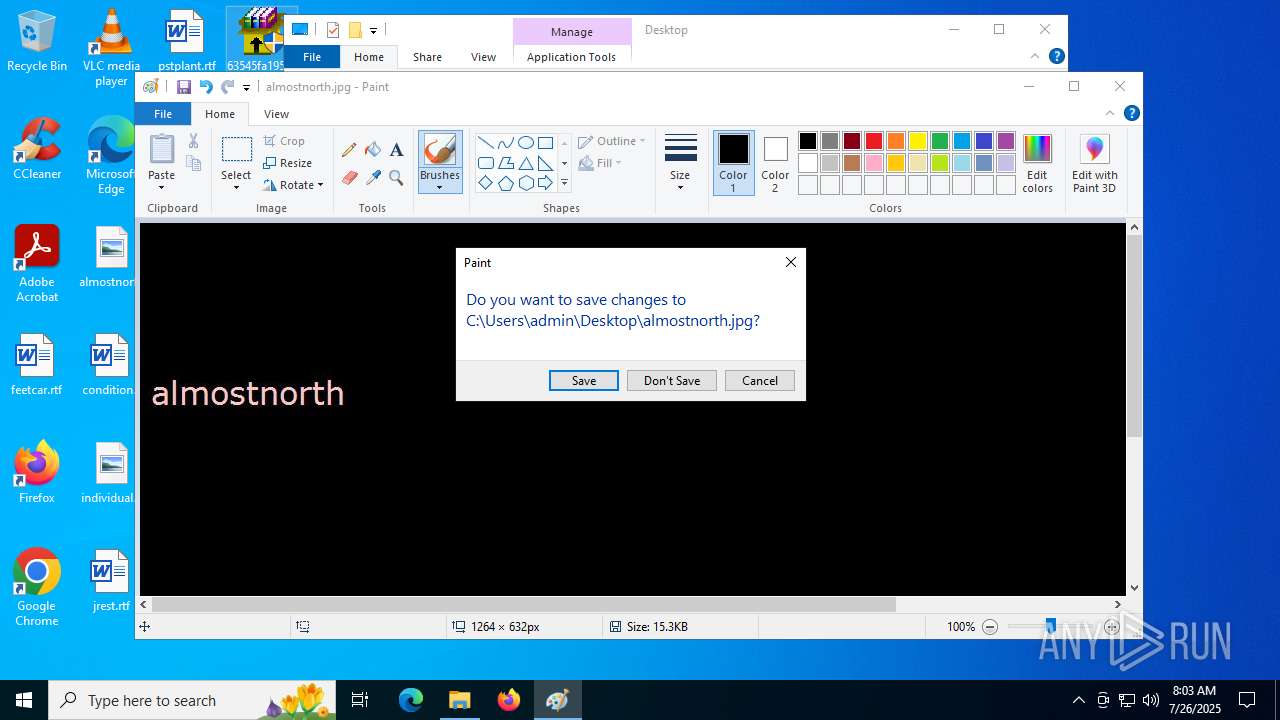The image size is (1280, 720).
Task: Select the Right triangle shape
Action: (x=545, y=163)
